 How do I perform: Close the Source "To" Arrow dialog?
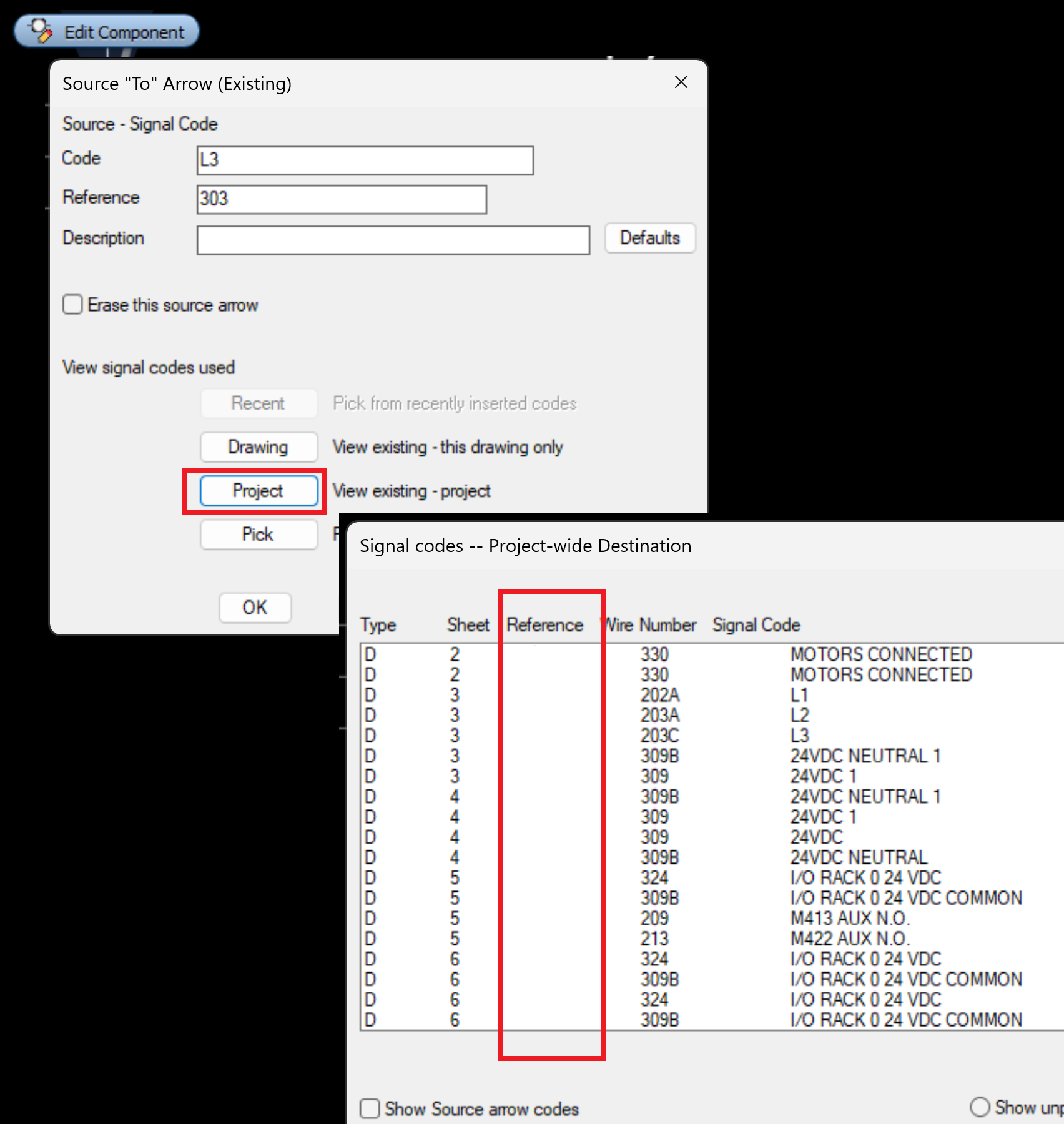click(x=681, y=82)
